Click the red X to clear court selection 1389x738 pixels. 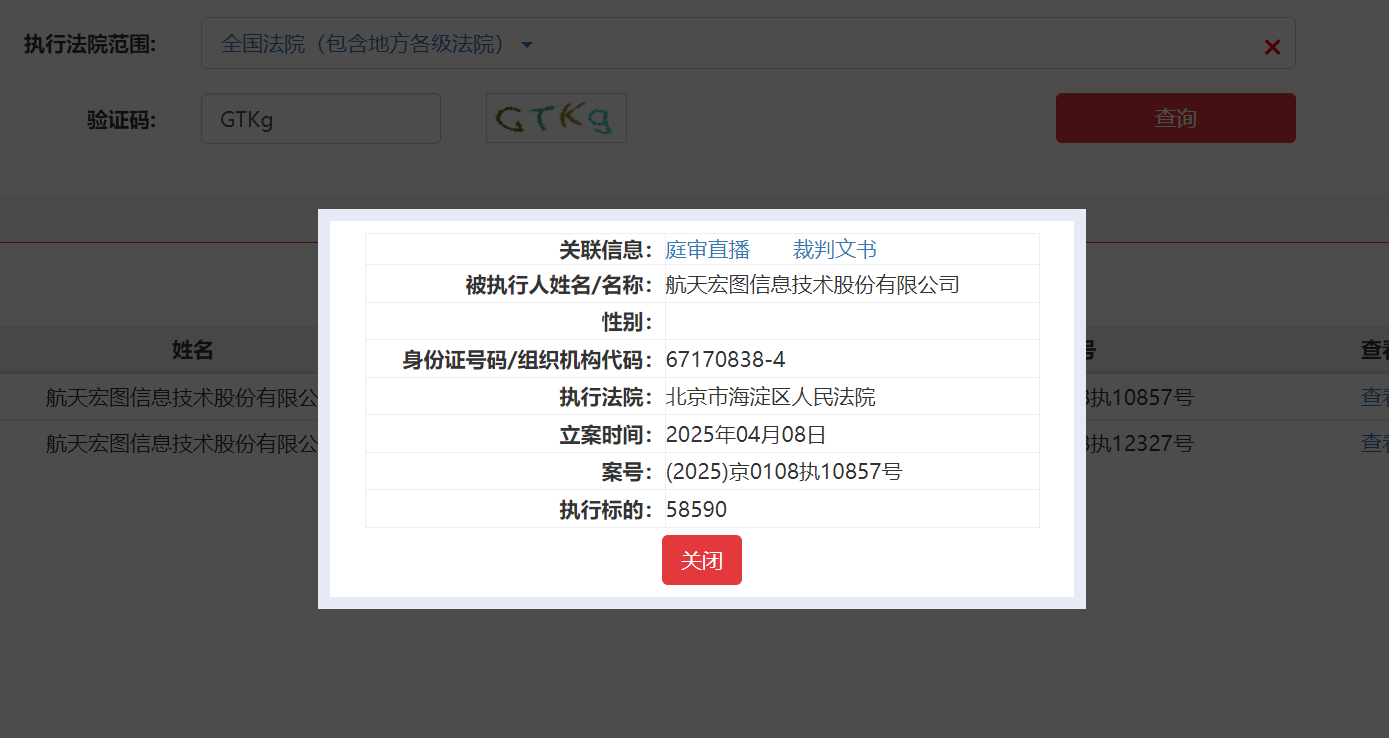pos(1272,46)
